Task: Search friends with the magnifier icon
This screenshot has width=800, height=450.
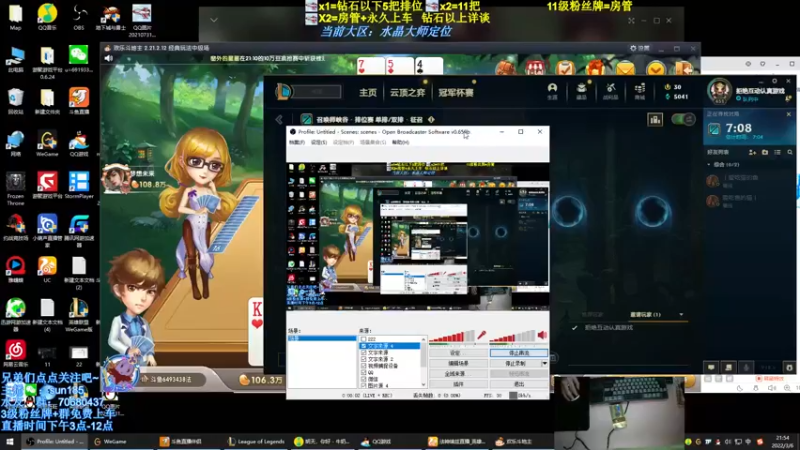Action: click(x=790, y=152)
